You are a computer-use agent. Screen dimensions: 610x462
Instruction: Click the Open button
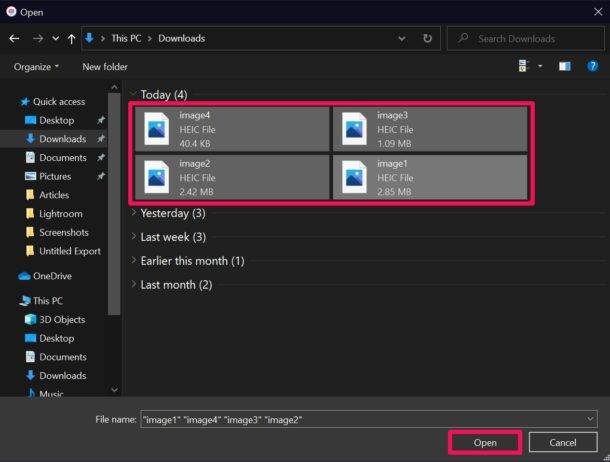click(x=484, y=442)
